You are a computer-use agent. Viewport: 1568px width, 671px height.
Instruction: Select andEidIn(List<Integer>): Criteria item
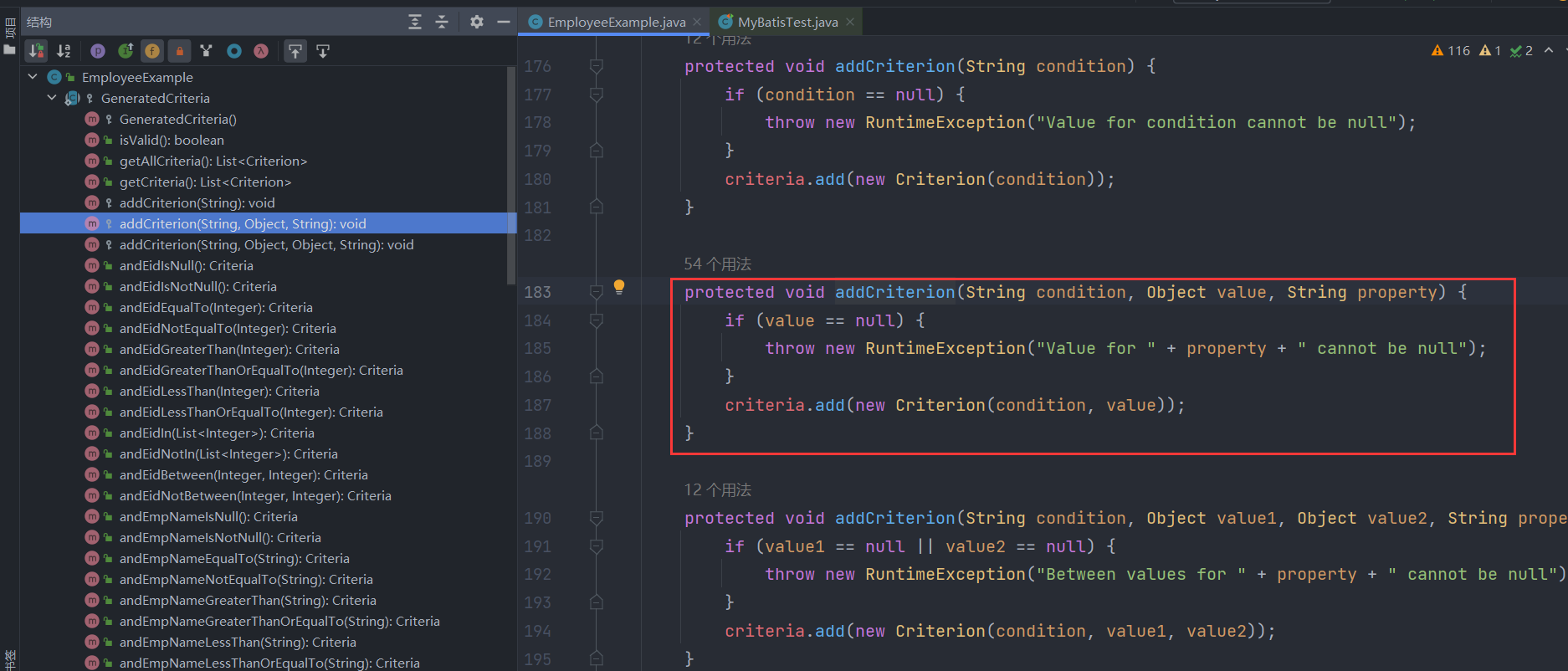click(x=217, y=433)
